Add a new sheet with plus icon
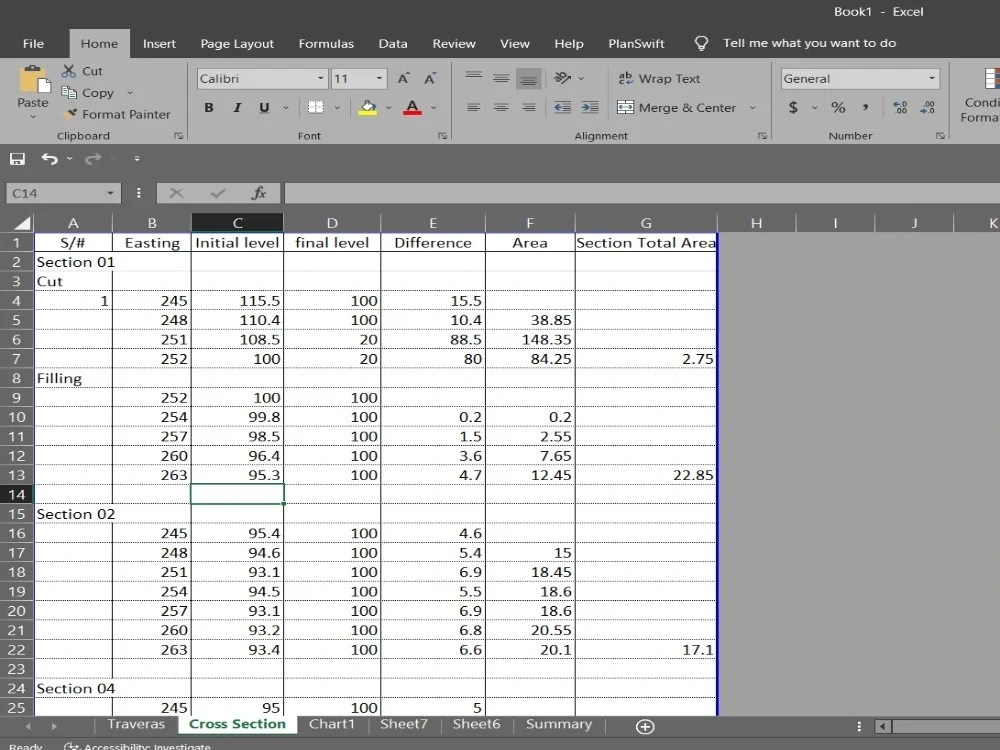Viewport: 1000px width, 750px height. coord(645,726)
